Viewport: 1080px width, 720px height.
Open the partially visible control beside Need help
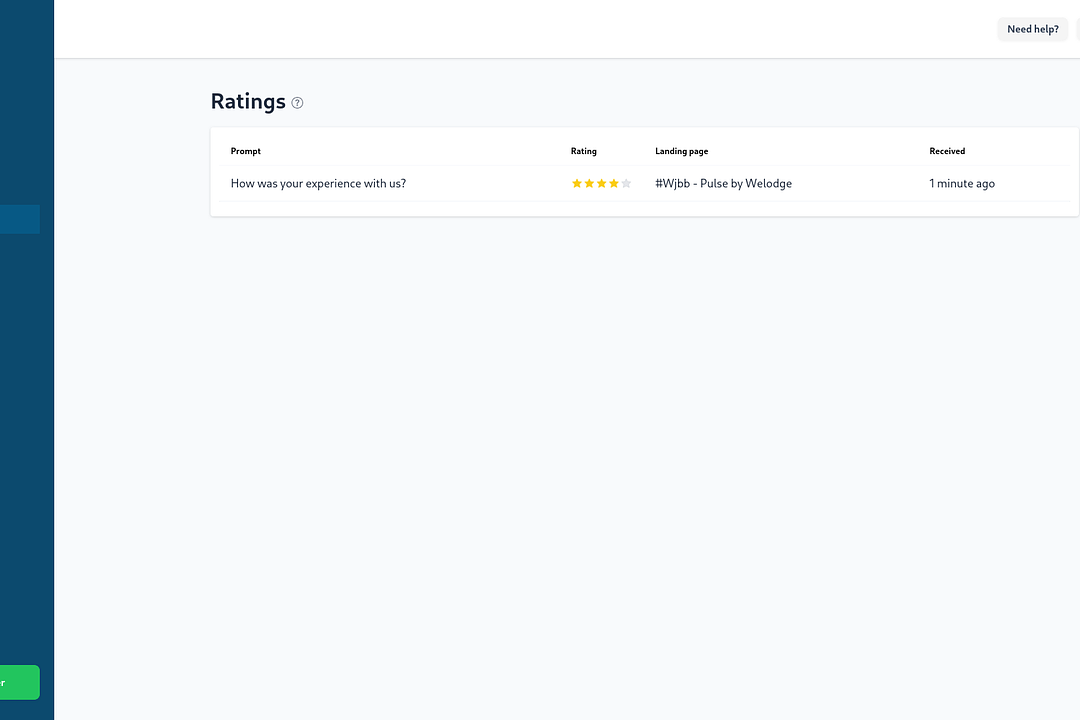(x=1076, y=29)
